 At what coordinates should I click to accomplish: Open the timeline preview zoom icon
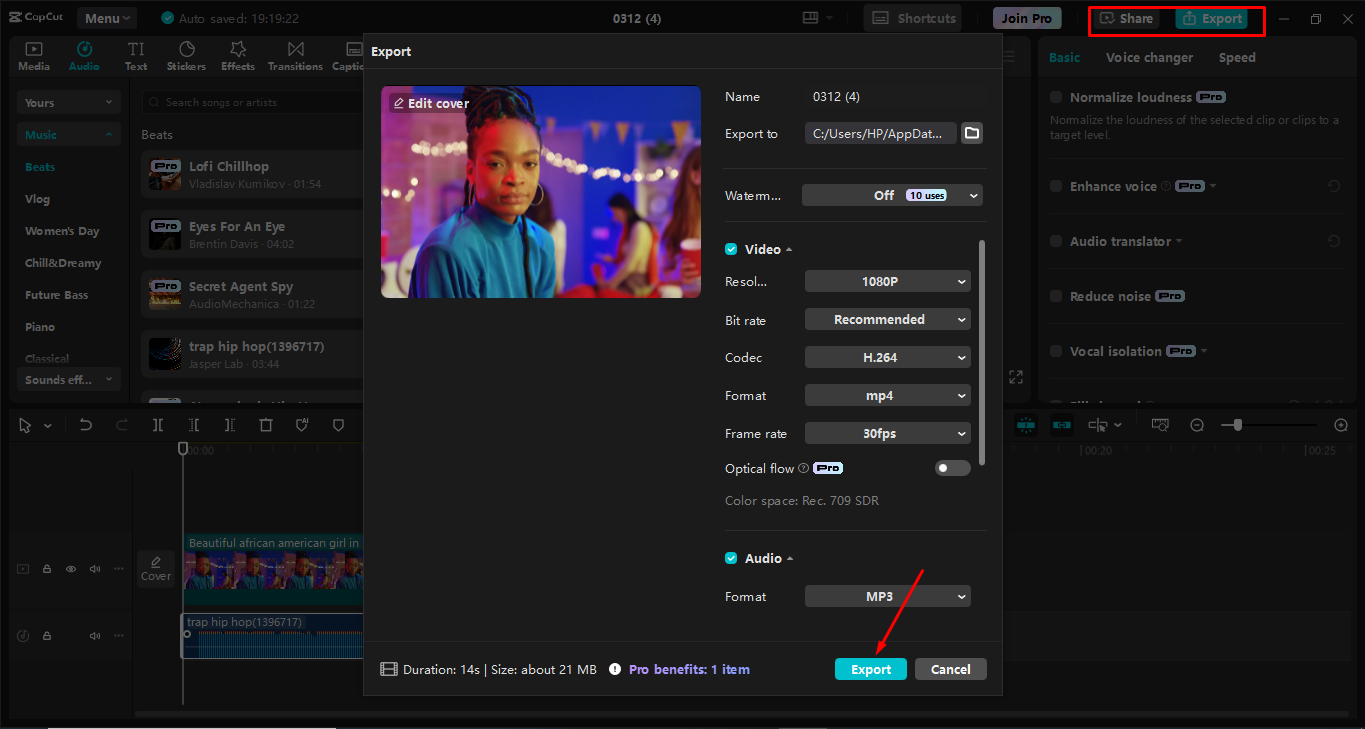click(1159, 424)
